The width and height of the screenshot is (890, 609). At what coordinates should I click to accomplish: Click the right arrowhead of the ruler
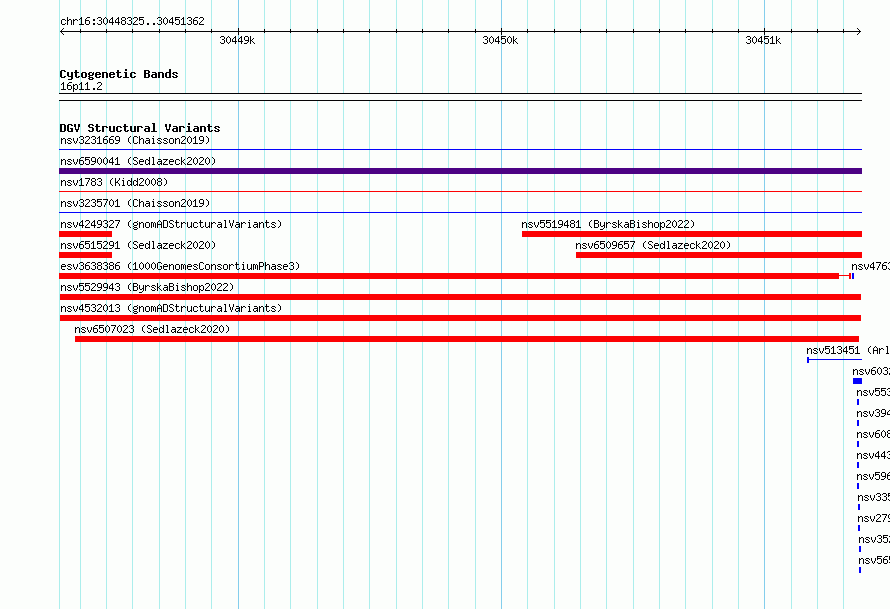(x=859, y=31)
